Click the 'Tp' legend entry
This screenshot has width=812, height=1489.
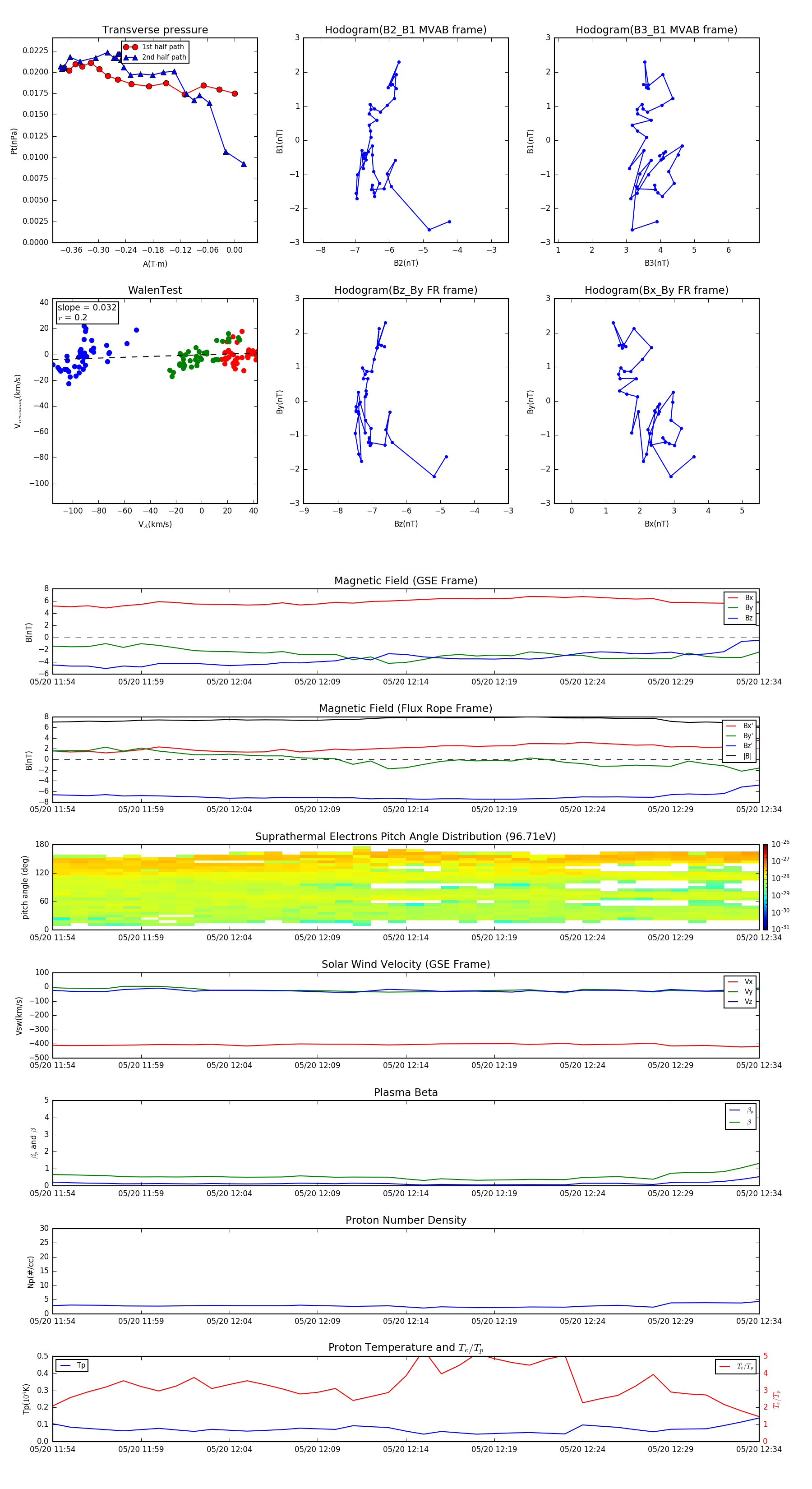[73, 1365]
